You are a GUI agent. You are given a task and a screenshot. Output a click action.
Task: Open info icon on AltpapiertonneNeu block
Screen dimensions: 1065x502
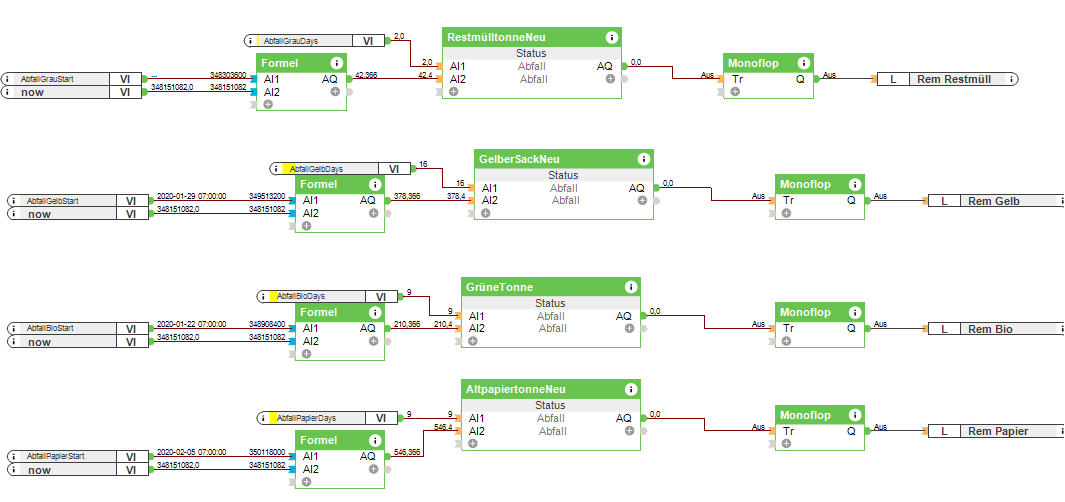click(x=630, y=389)
